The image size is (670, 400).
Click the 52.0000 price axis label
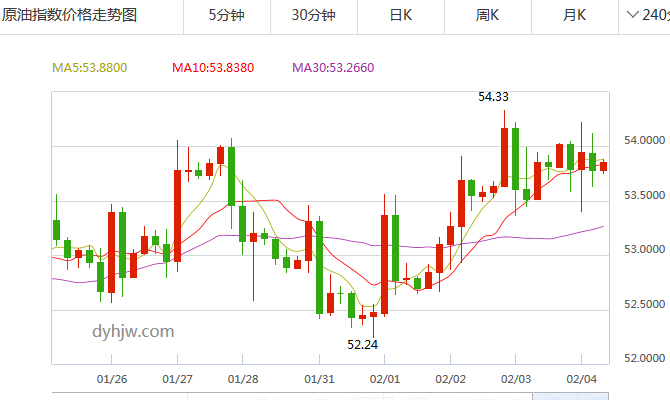[x=644, y=358]
